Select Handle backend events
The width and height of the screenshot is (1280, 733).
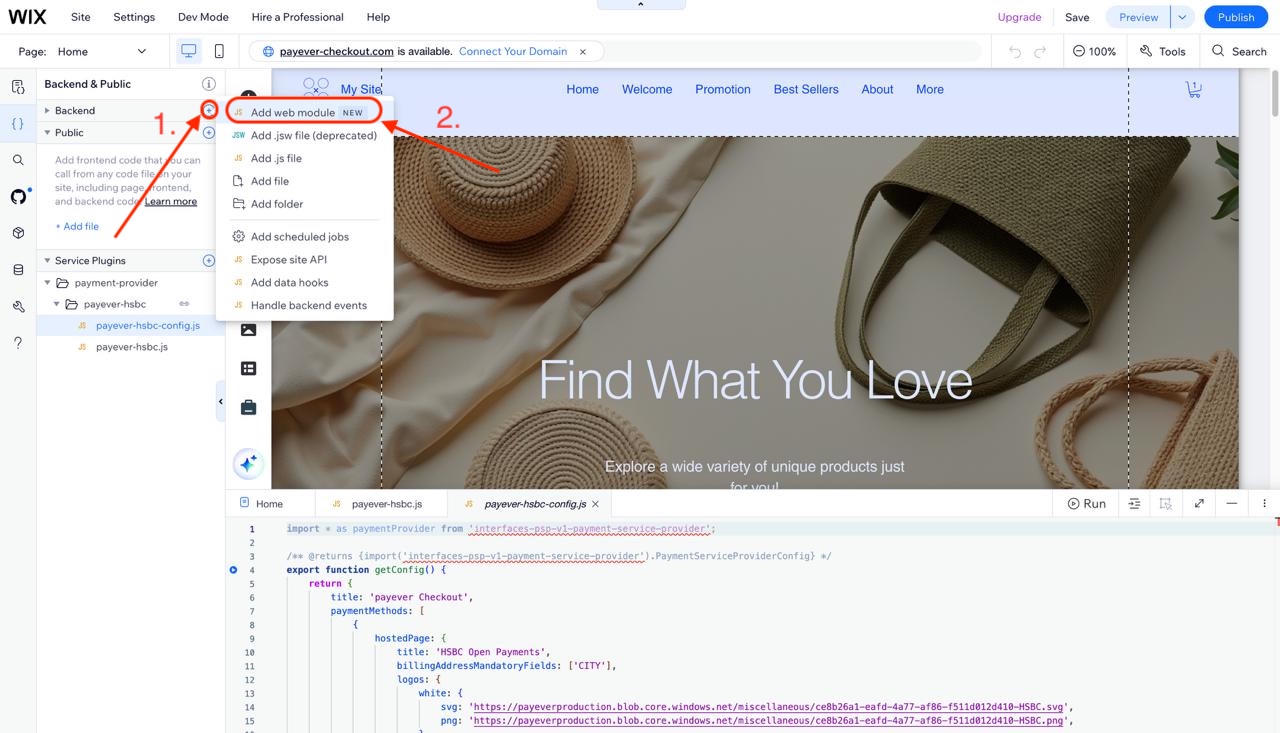[x=304, y=305]
